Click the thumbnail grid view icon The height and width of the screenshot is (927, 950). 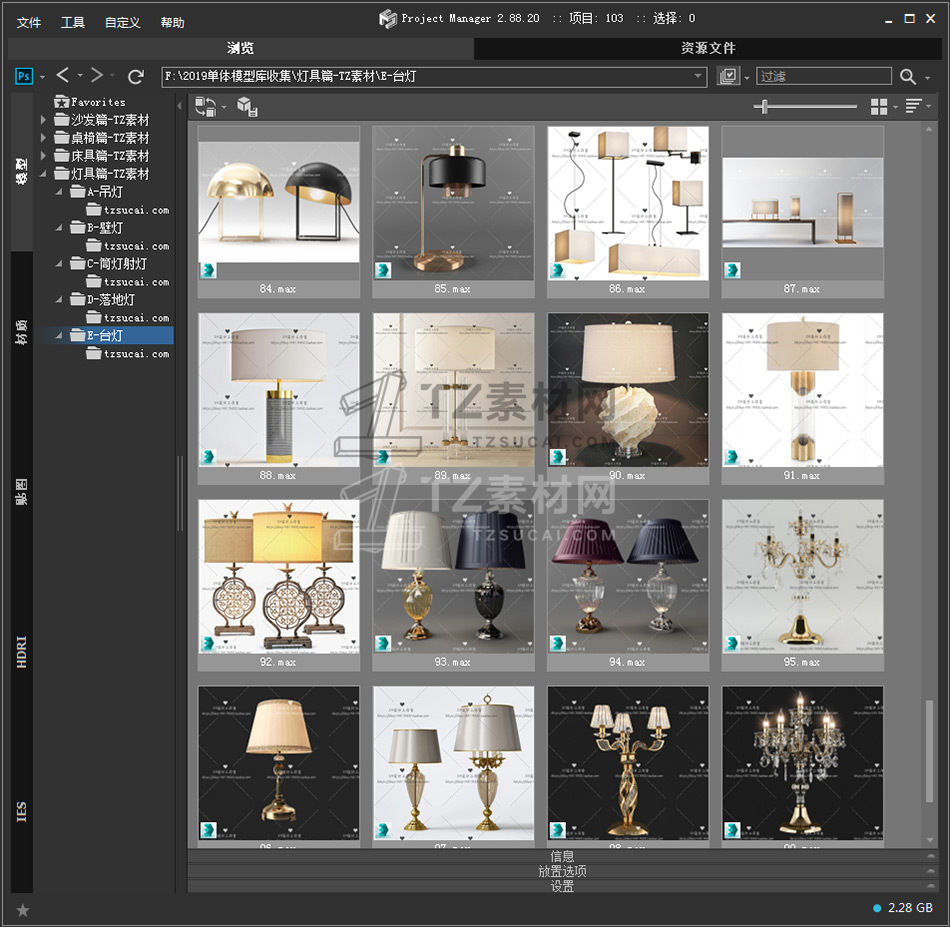[879, 107]
